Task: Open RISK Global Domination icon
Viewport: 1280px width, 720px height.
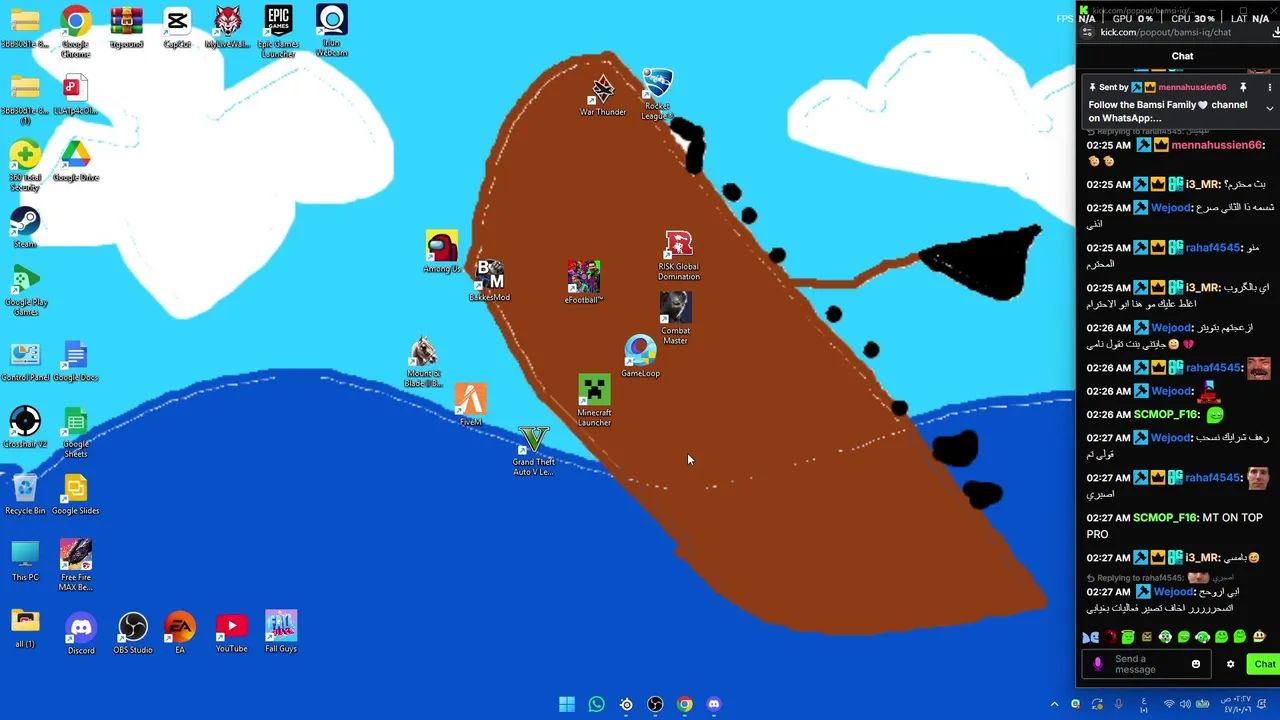Action: [x=678, y=256]
